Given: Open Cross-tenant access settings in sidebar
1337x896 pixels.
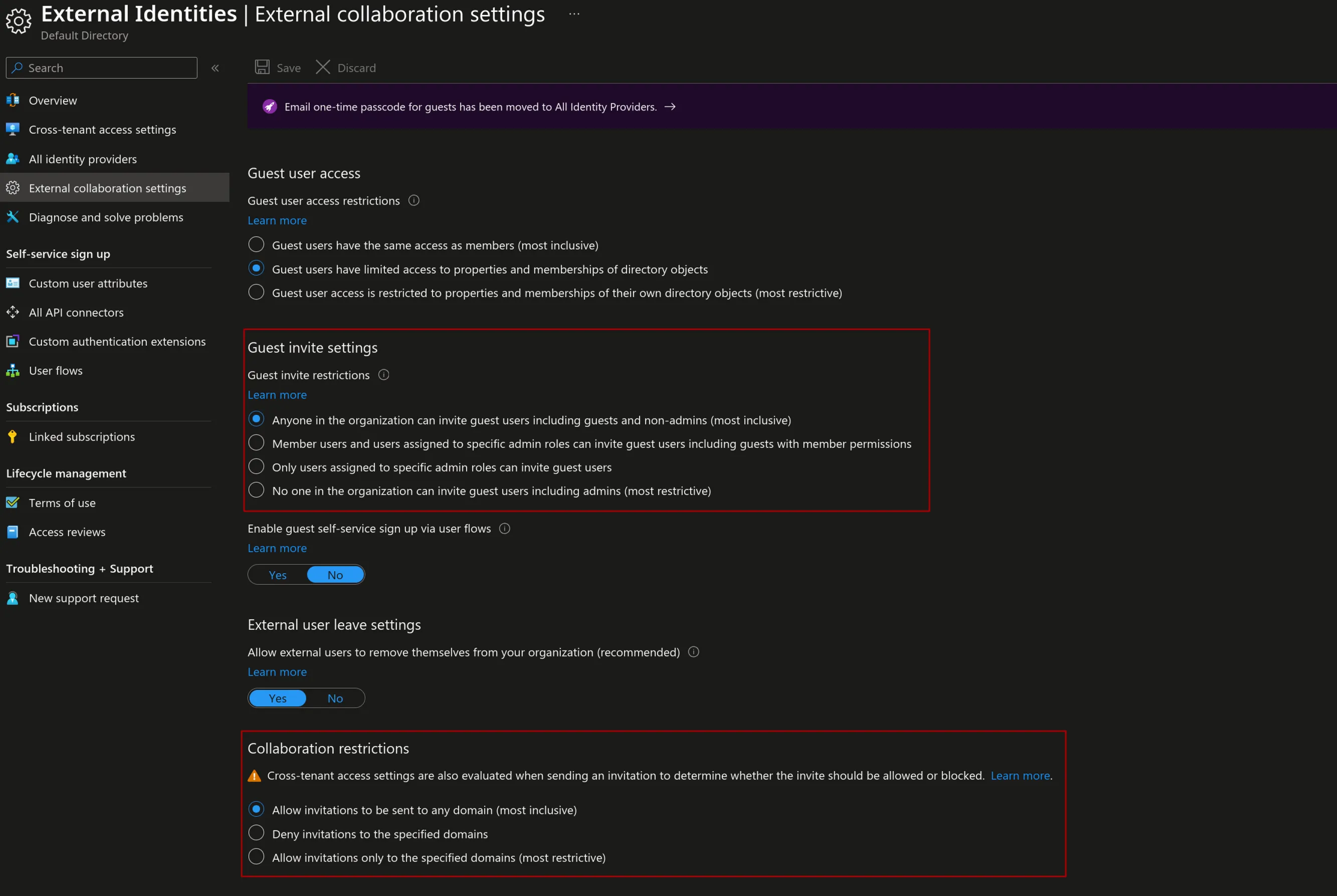Looking at the screenshot, I should (102, 130).
